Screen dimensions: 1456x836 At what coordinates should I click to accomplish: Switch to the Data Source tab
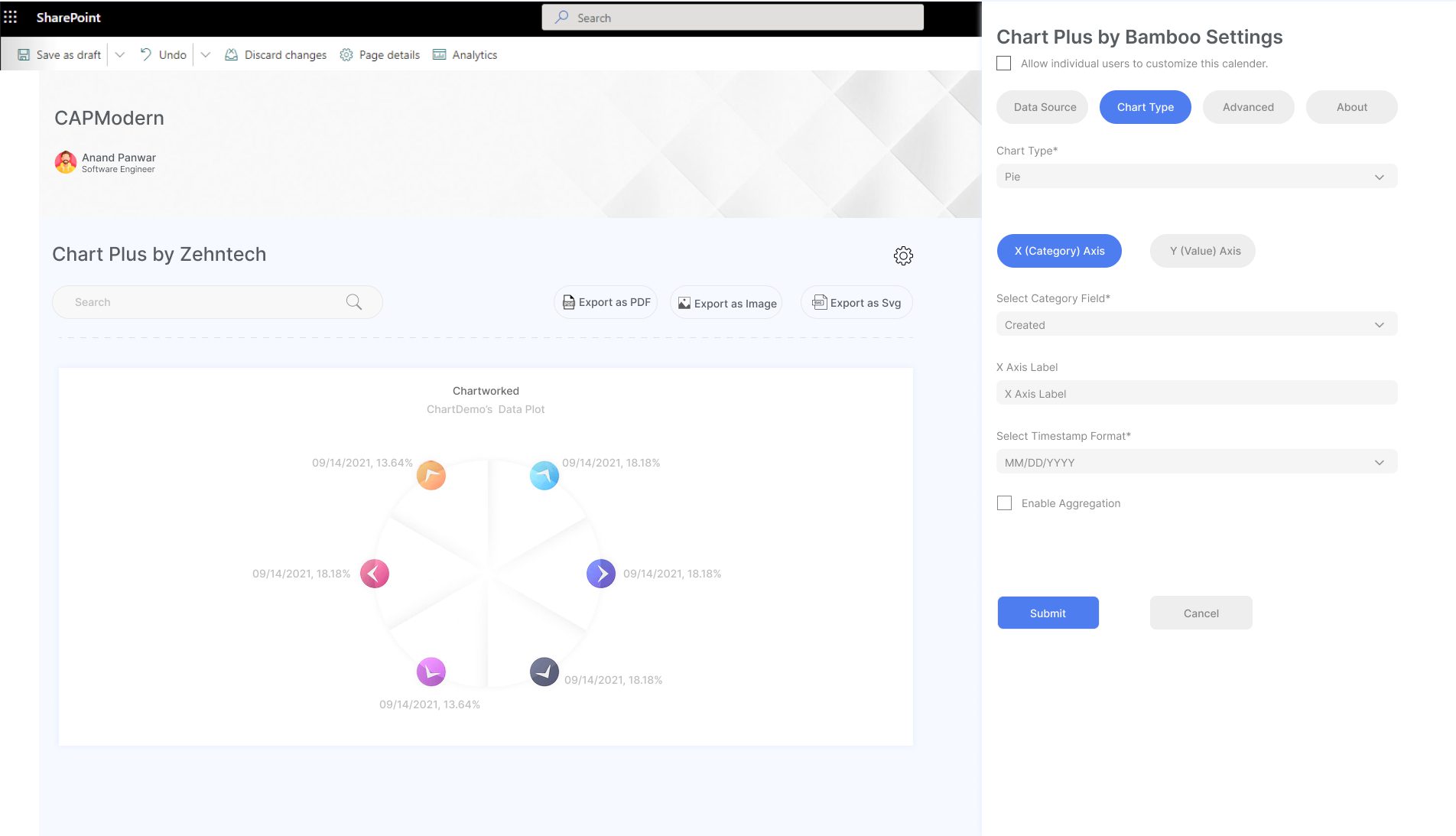pos(1045,107)
